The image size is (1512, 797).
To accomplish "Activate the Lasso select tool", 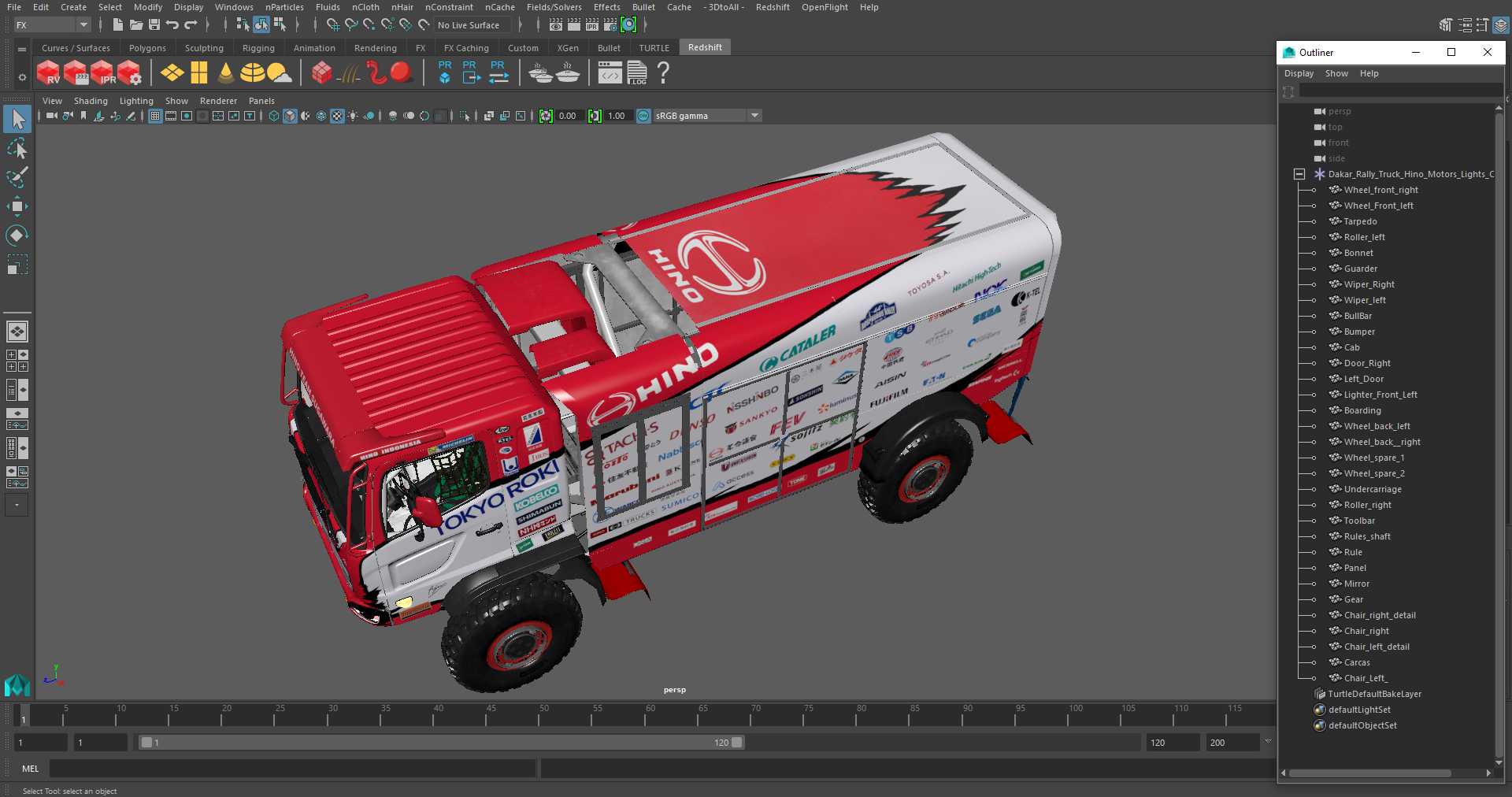I will tap(17, 149).
